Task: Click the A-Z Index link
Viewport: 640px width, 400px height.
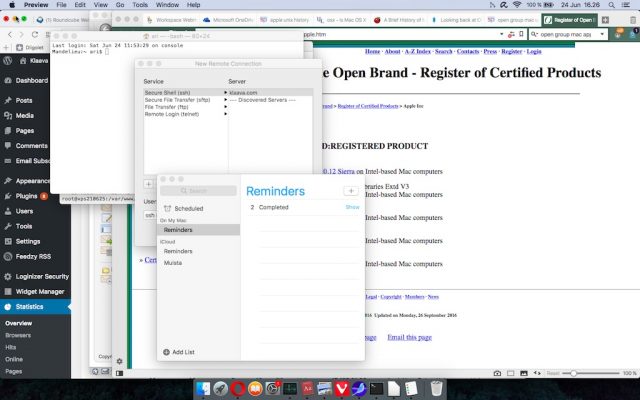Action: 418,51
